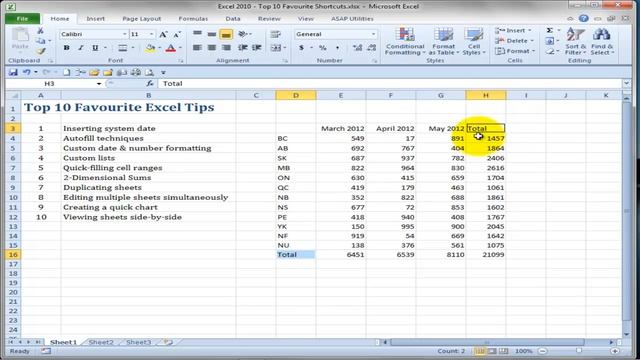
Task: Click the Delete cells button
Action: (514, 41)
